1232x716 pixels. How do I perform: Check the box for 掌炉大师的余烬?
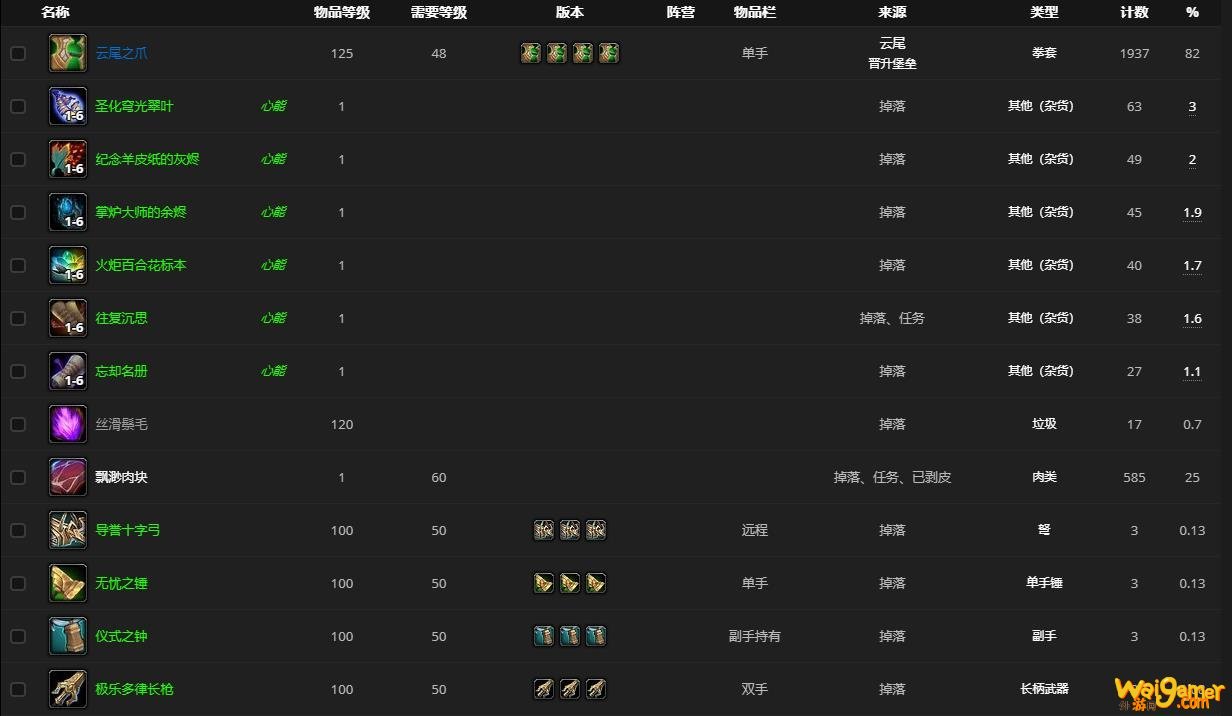(x=18, y=212)
